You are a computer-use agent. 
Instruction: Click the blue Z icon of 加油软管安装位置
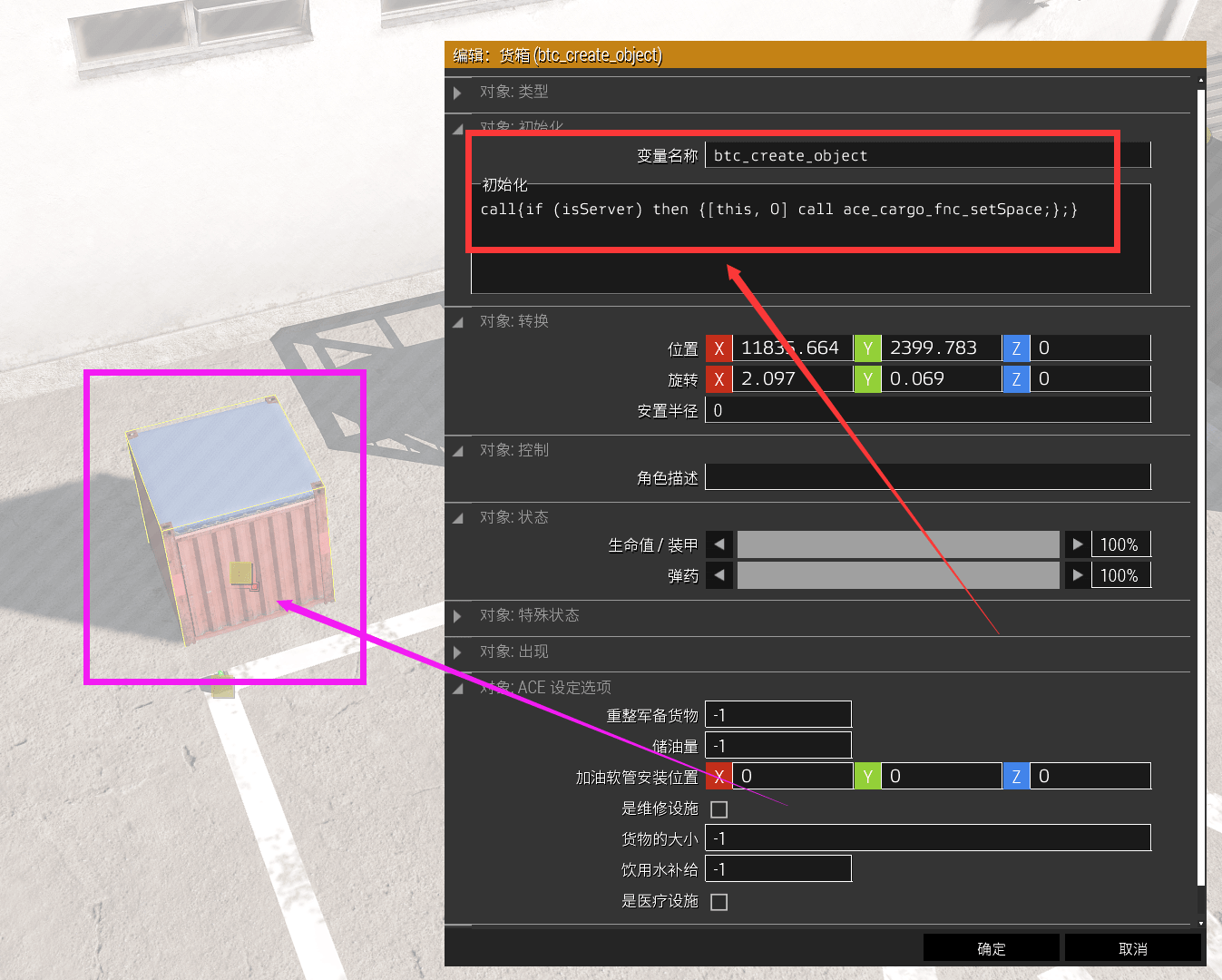pos(1016,776)
